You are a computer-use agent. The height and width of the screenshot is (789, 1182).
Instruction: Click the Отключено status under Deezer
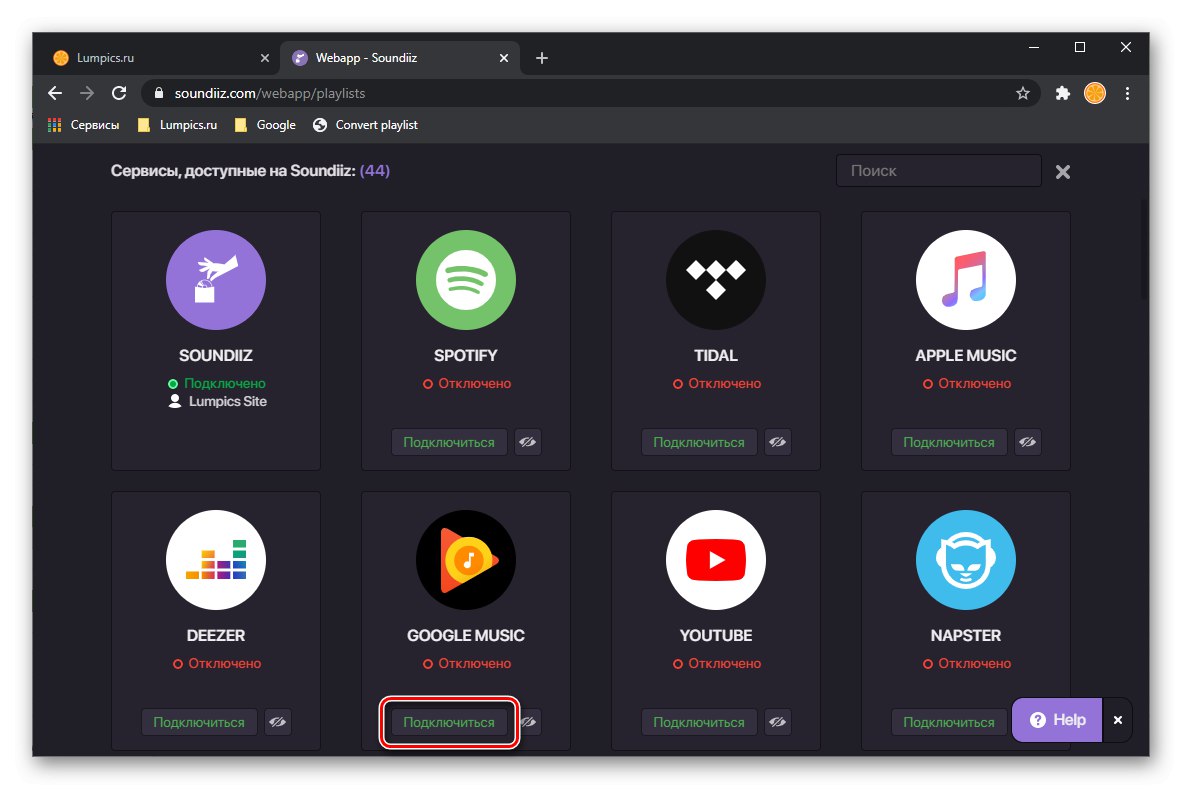pos(225,663)
